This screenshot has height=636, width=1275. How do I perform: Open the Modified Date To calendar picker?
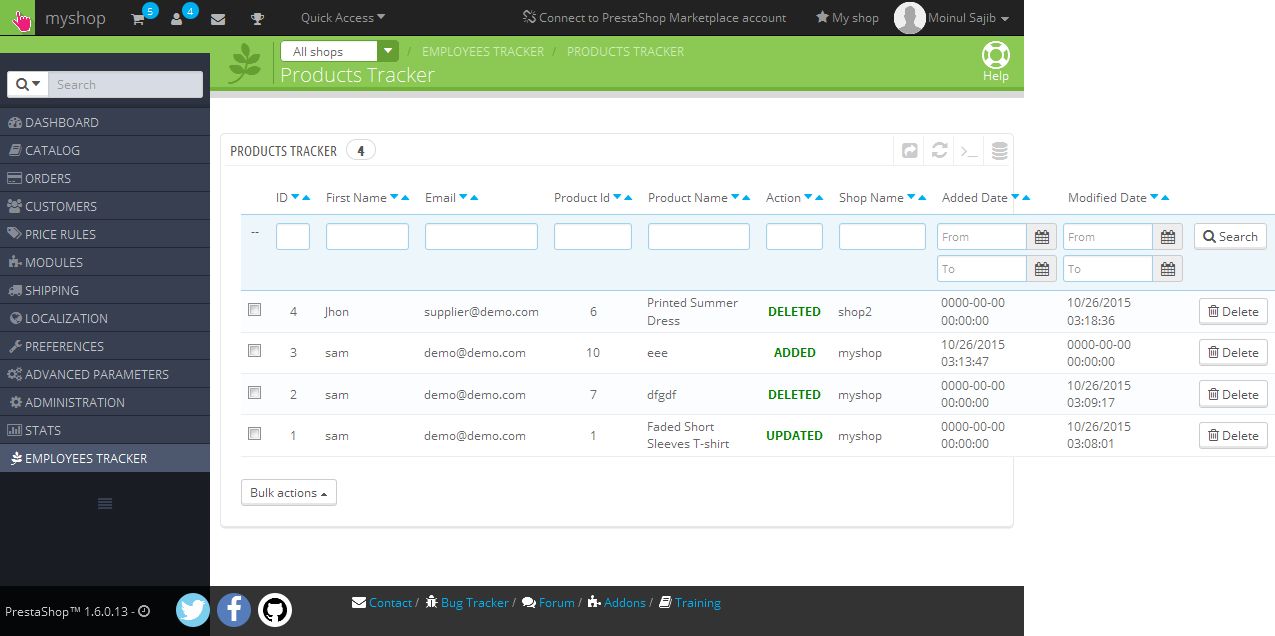coord(1168,269)
